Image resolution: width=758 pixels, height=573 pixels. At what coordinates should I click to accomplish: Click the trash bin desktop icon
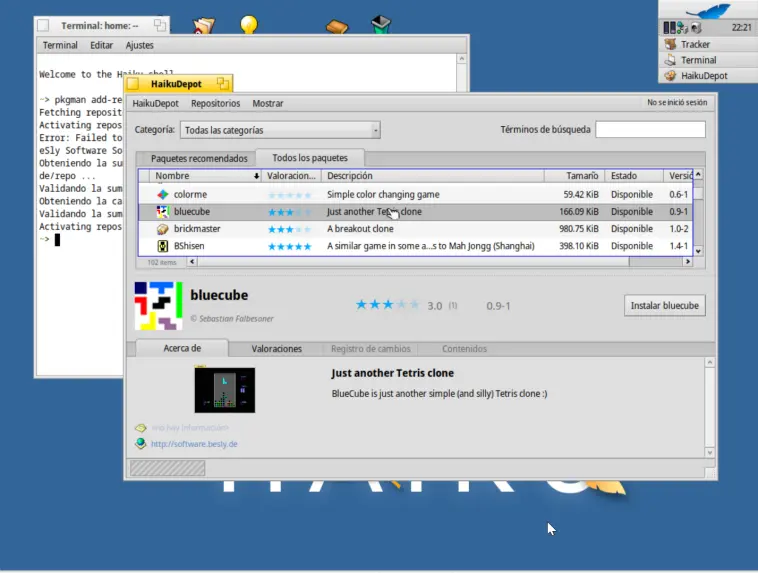tap(381, 25)
